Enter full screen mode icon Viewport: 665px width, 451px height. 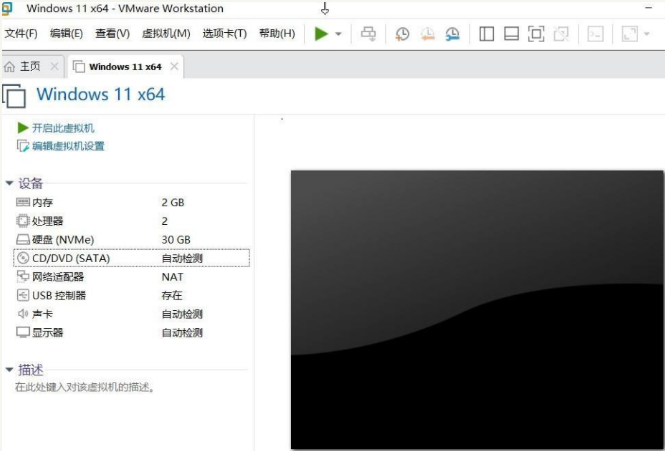coord(536,34)
